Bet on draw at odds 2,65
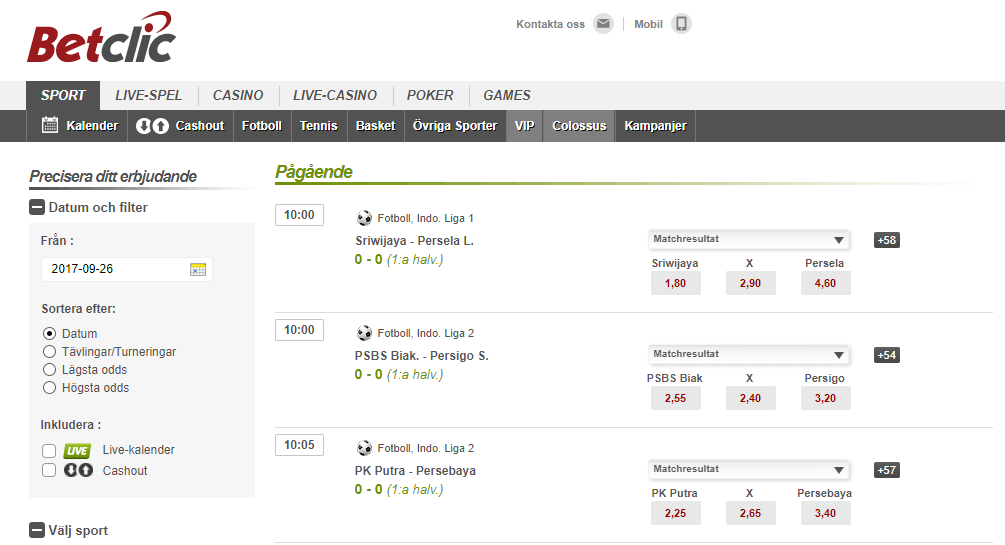This screenshot has height=545, width=1005. pyautogui.click(x=751, y=513)
